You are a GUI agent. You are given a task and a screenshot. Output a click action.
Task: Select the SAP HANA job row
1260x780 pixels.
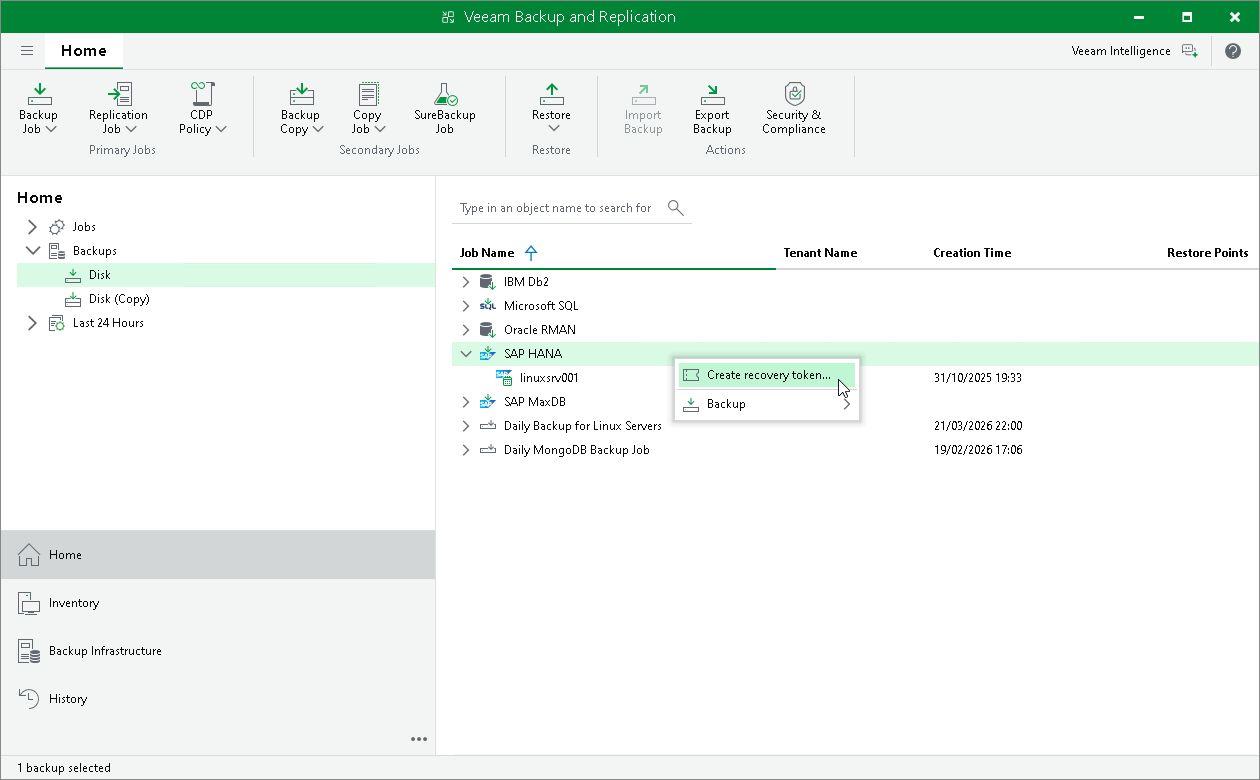pos(855,354)
